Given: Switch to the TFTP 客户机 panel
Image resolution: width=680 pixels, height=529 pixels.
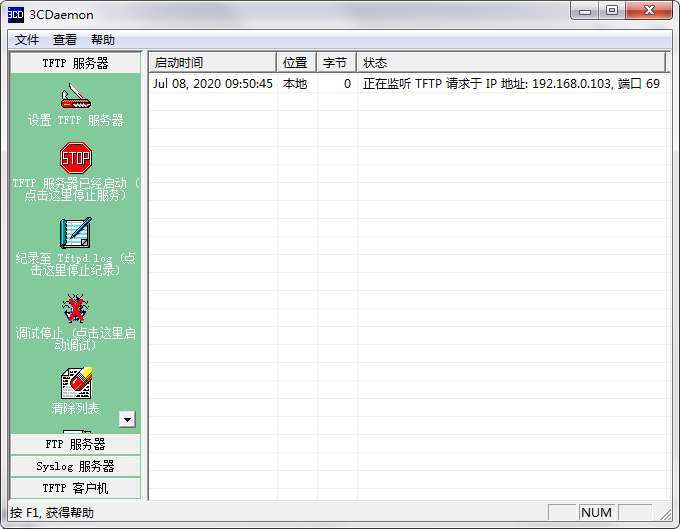Looking at the screenshot, I should (x=75, y=488).
